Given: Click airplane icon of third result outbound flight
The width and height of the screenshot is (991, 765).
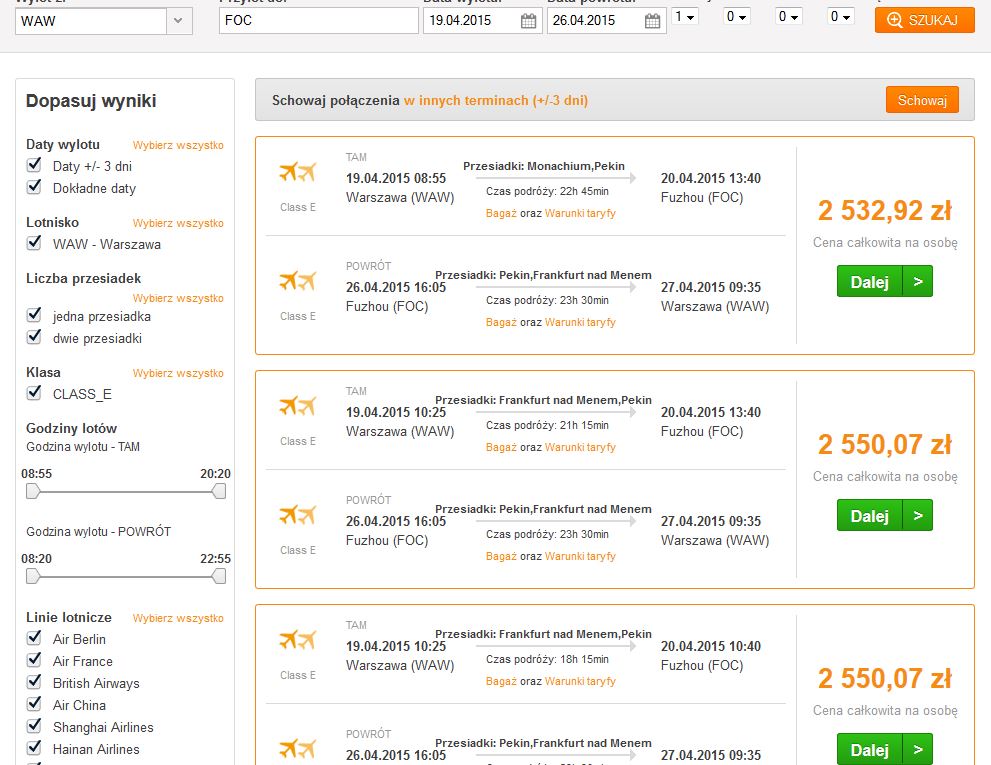Looking at the screenshot, I should point(298,640).
